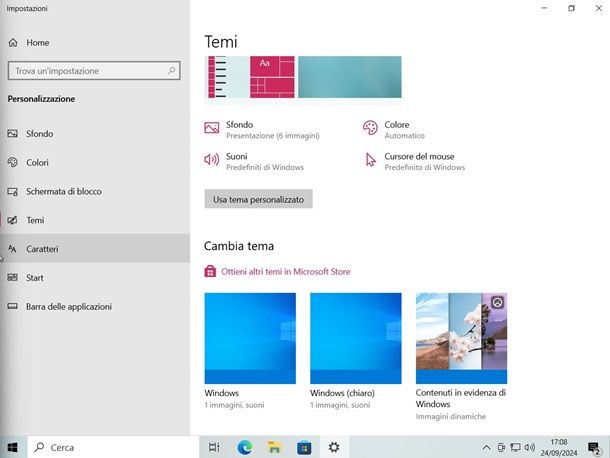Open the notification center icon
This screenshot has width=610, height=458.
pos(594,448)
